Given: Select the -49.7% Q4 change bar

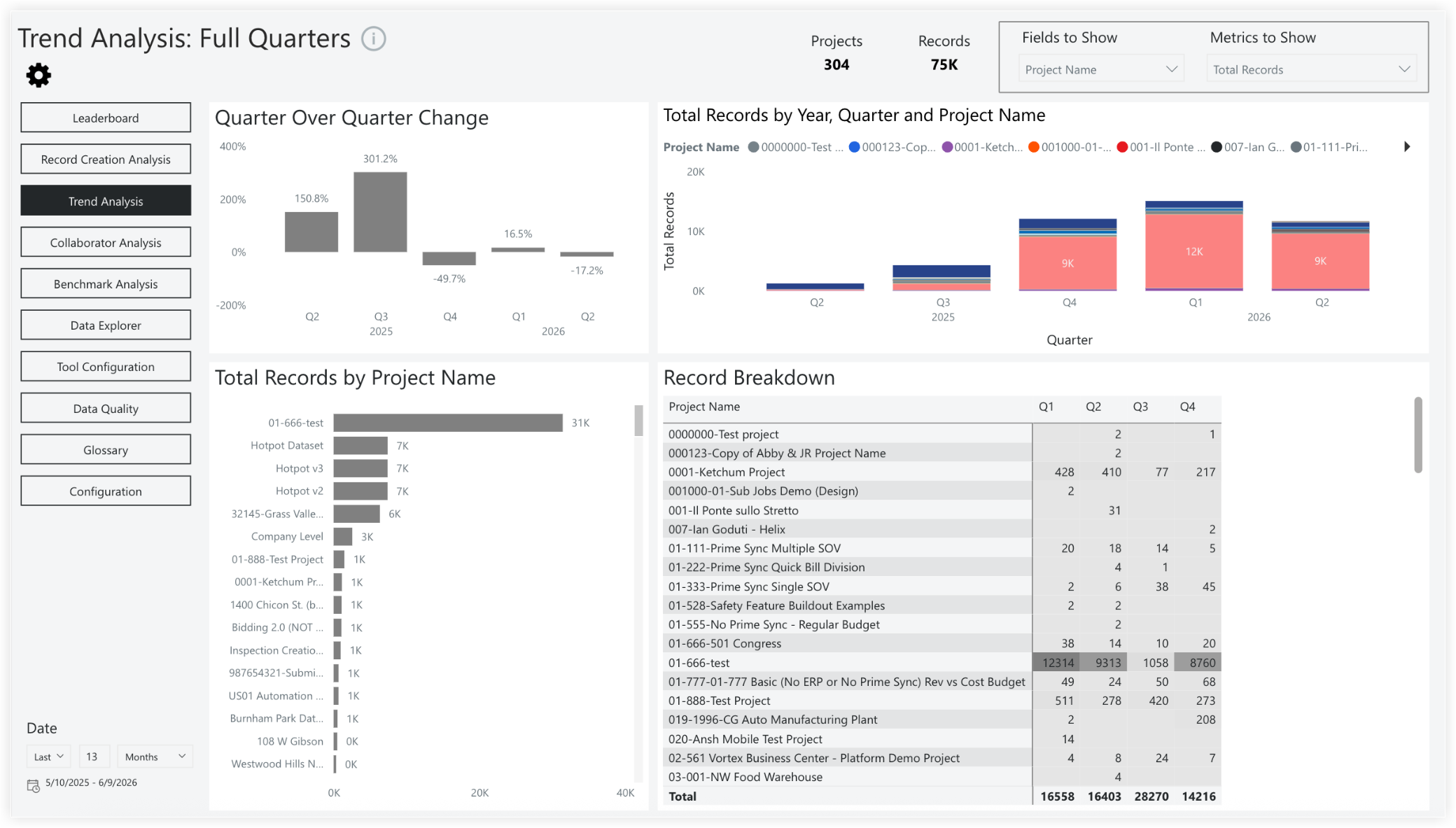Looking at the screenshot, I should click(449, 258).
